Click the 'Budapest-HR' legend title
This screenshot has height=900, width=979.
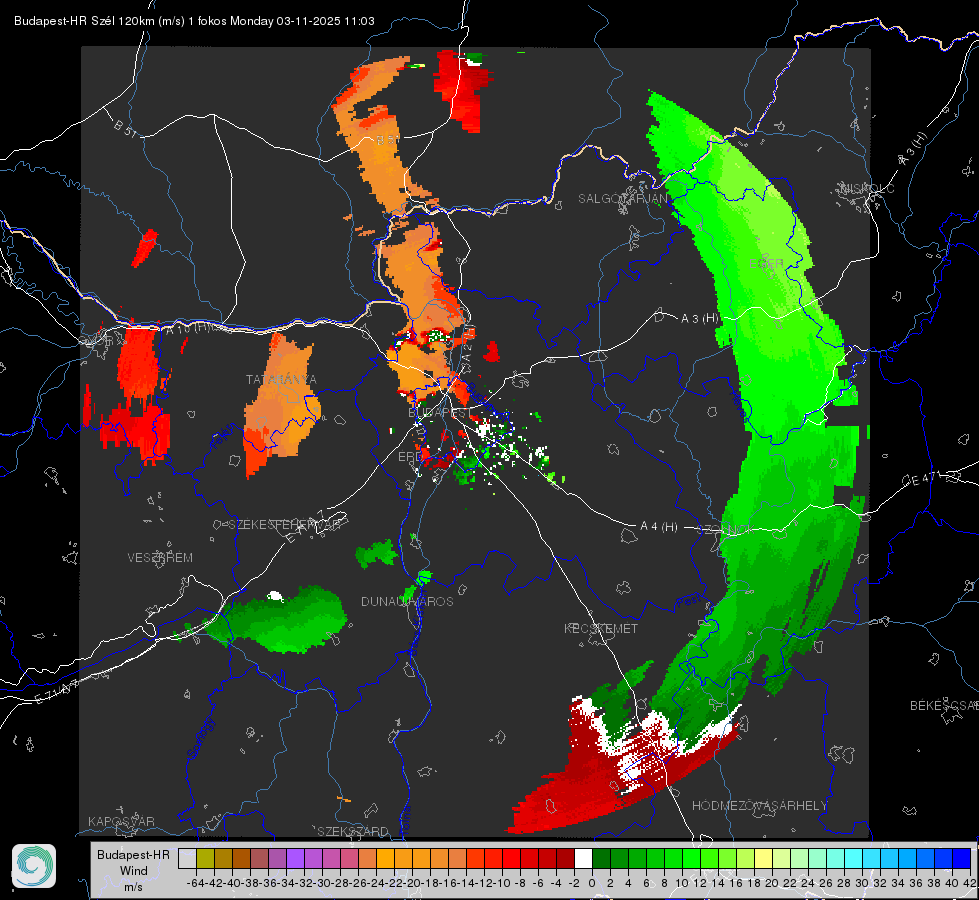[x=133, y=854]
